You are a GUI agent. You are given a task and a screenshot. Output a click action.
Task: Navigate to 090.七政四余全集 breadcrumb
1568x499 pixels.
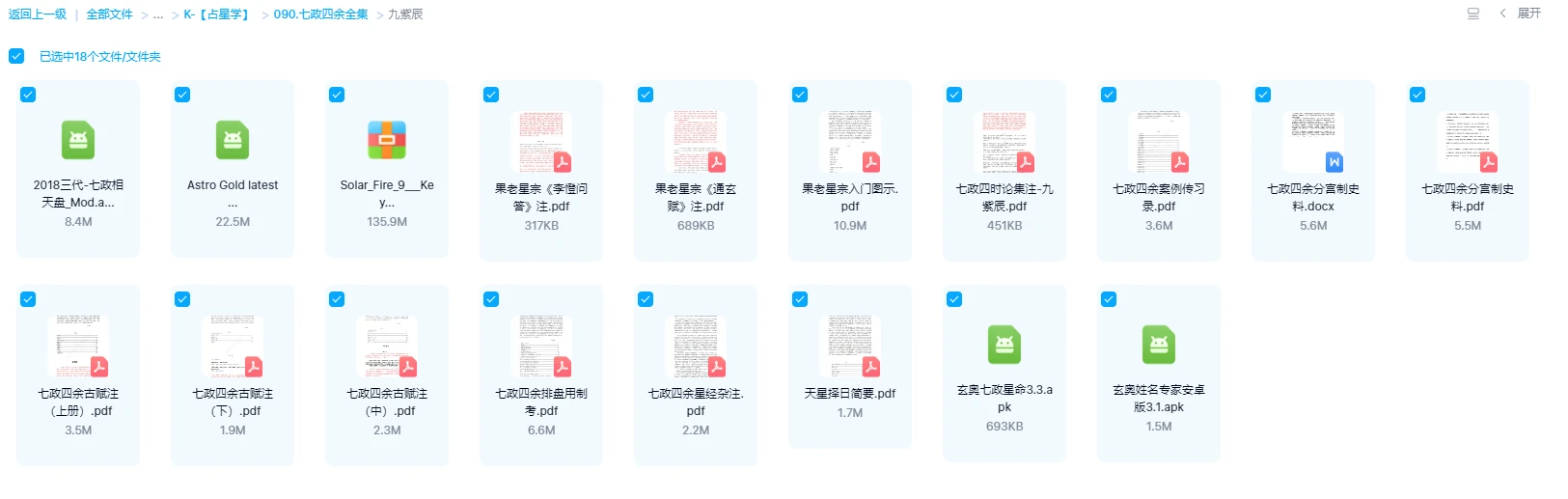tap(320, 14)
